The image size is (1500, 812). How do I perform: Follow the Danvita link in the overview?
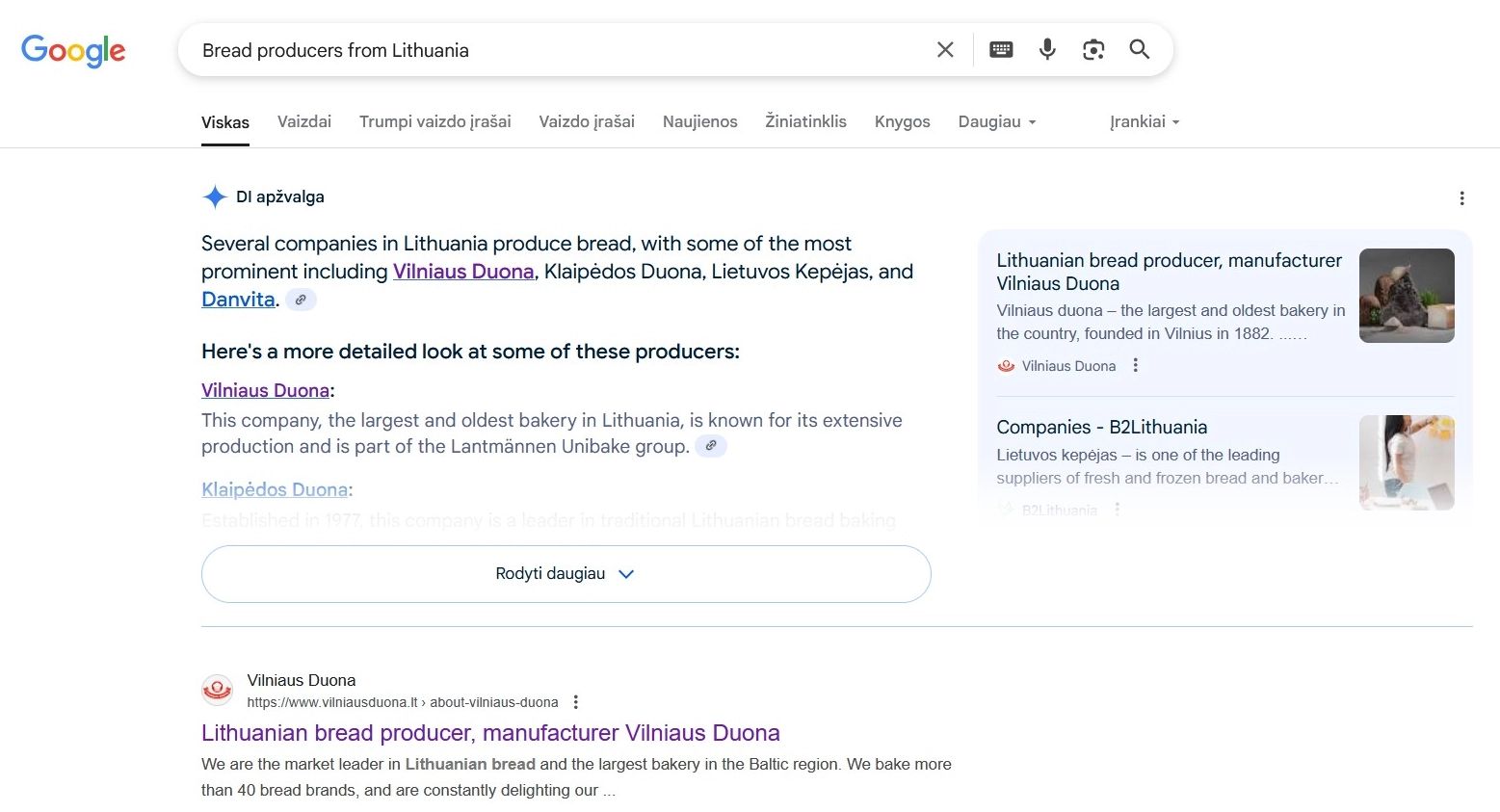click(x=237, y=300)
